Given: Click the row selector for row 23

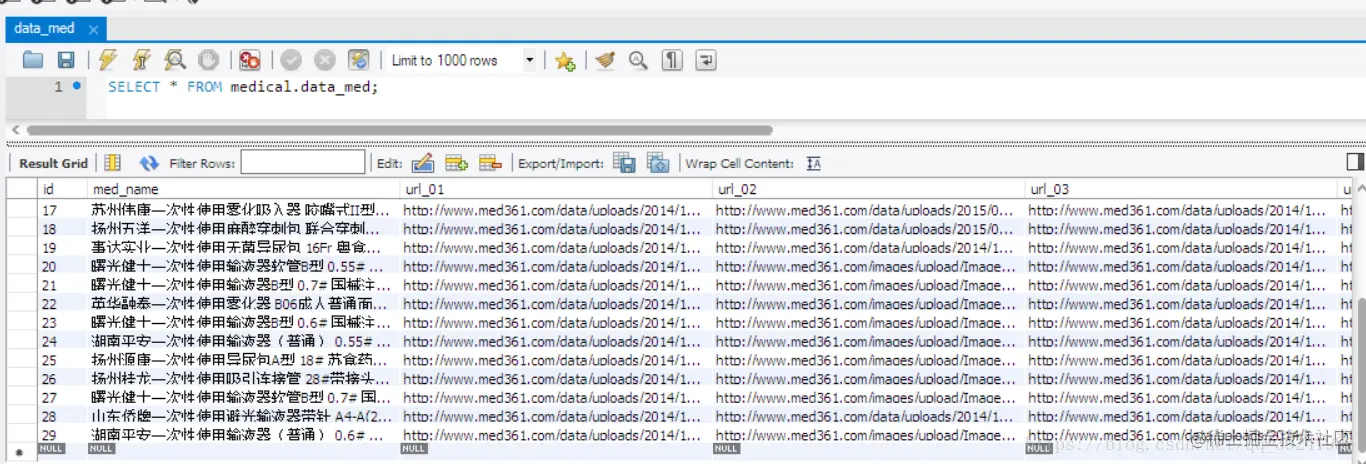Looking at the screenshot, I should (22, 323).
